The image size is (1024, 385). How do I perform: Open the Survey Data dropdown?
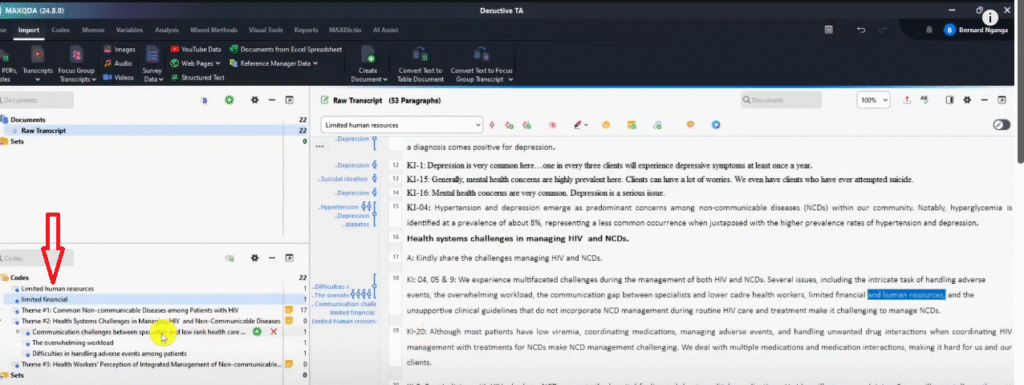(153, 64)
